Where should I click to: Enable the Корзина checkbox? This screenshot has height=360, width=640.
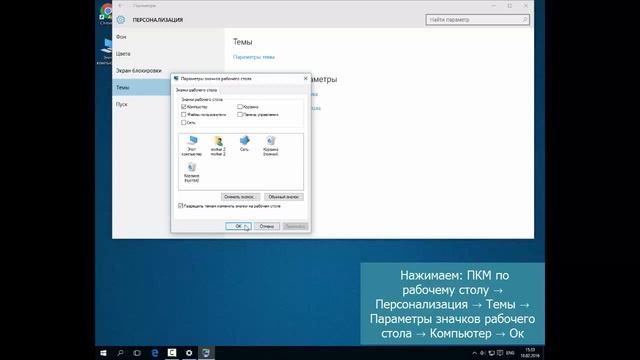240,107
